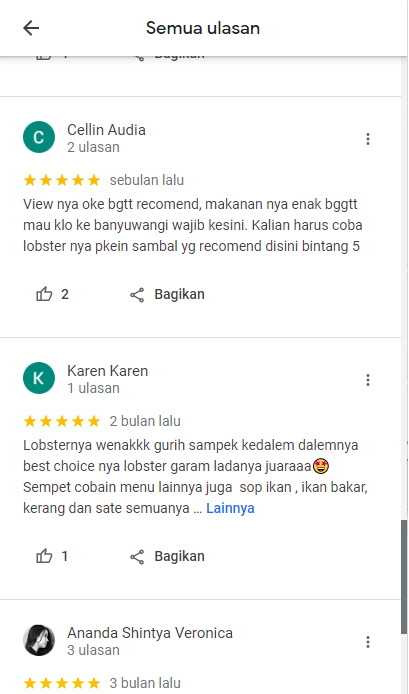
Task: Open more options for Karen Karen's review
Action: pyautogui.click(x=367, y=380)
